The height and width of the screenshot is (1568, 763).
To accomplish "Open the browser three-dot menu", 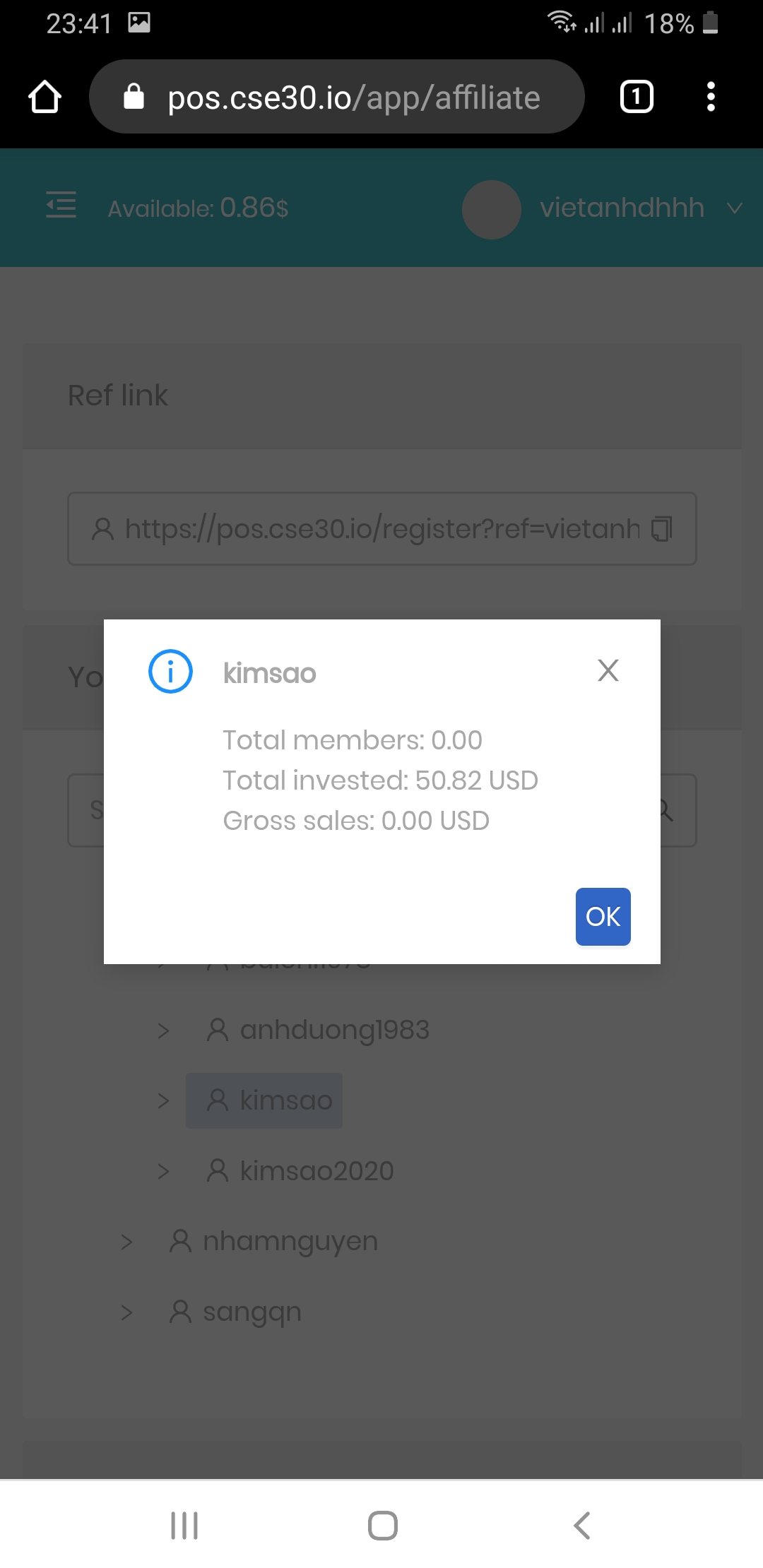I will pos(711,97).
